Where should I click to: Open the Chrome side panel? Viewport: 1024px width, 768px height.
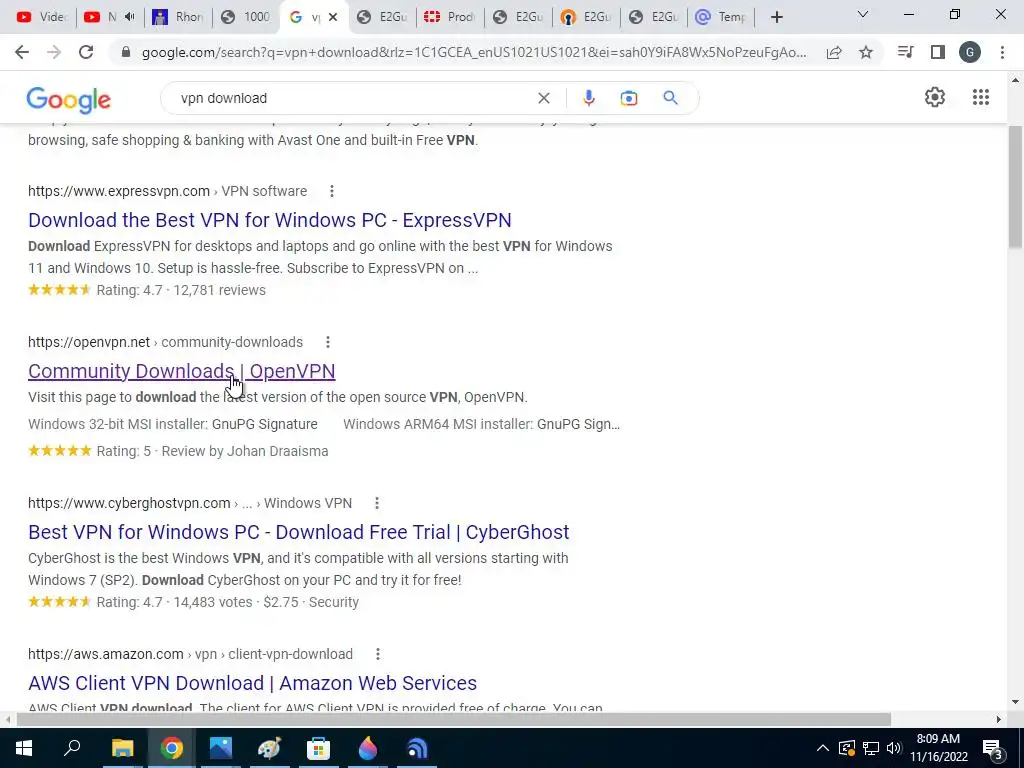click(x=938, y=52)
